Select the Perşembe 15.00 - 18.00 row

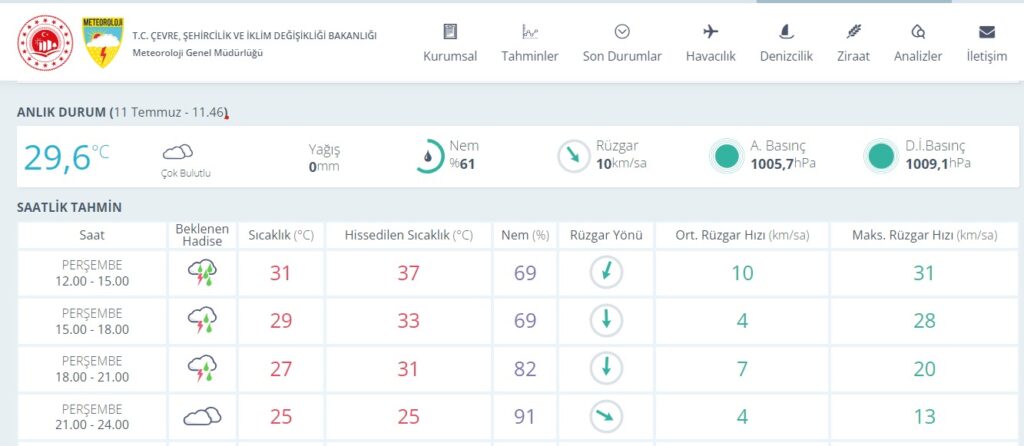92,320
